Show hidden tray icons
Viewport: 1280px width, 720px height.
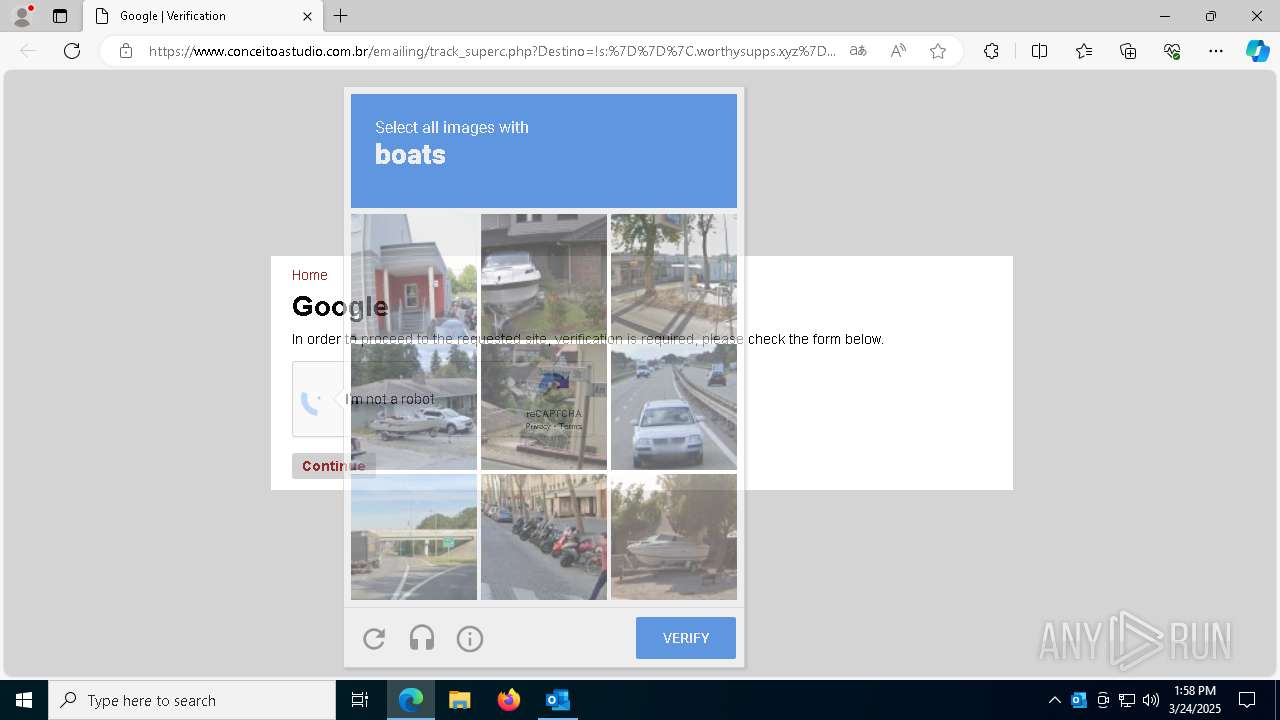[x=1055, y=700]
